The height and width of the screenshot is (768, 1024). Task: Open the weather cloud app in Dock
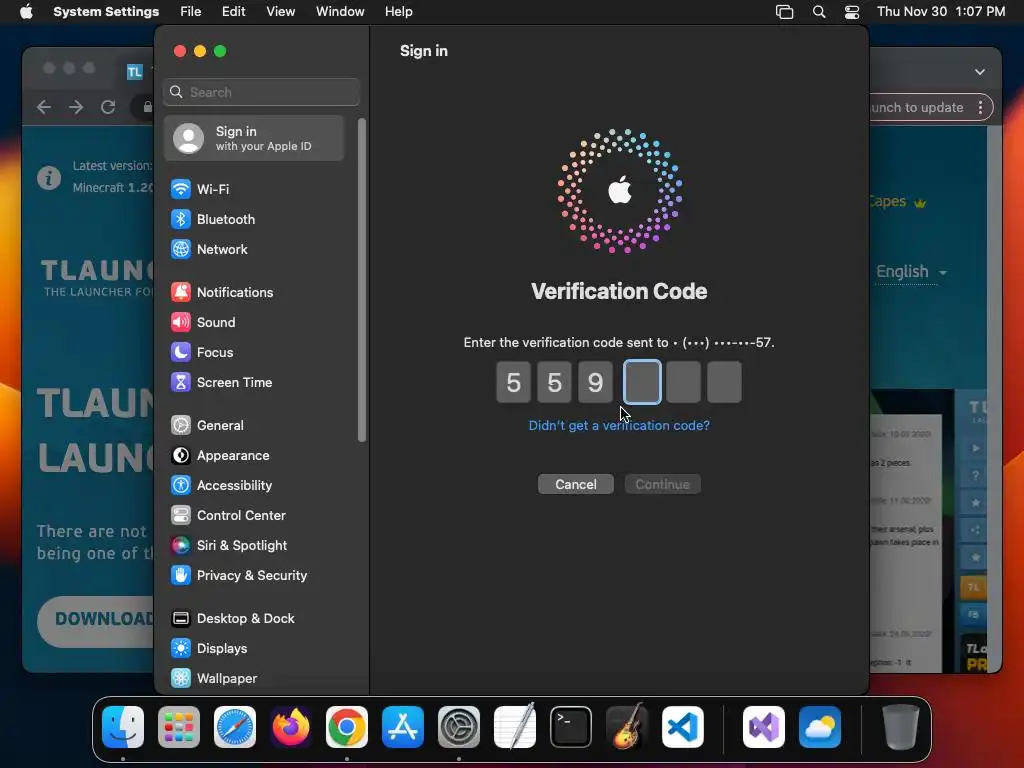pos(820,727)
